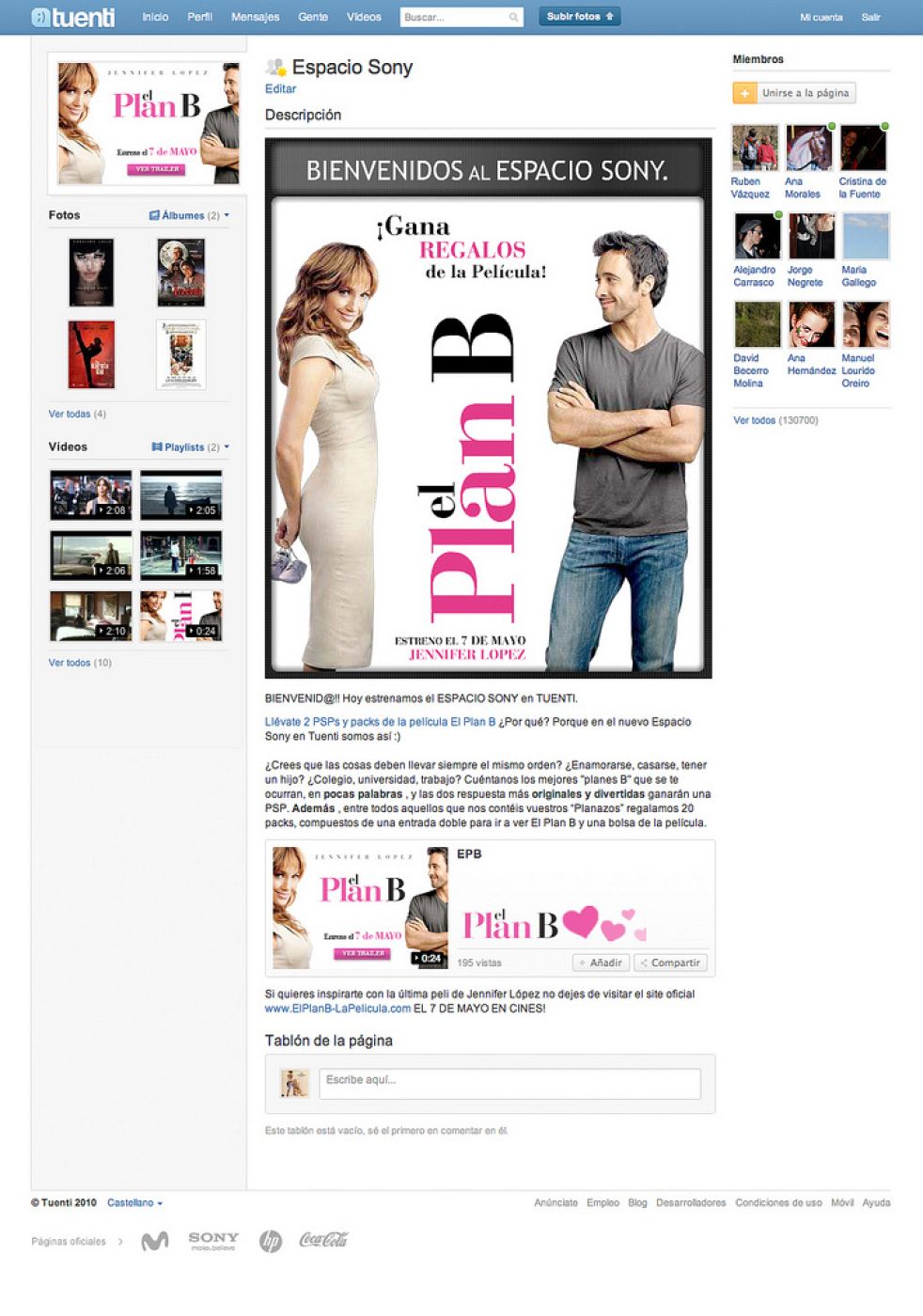Open Perfil from the navigation bar

click(x=199, y=17)
